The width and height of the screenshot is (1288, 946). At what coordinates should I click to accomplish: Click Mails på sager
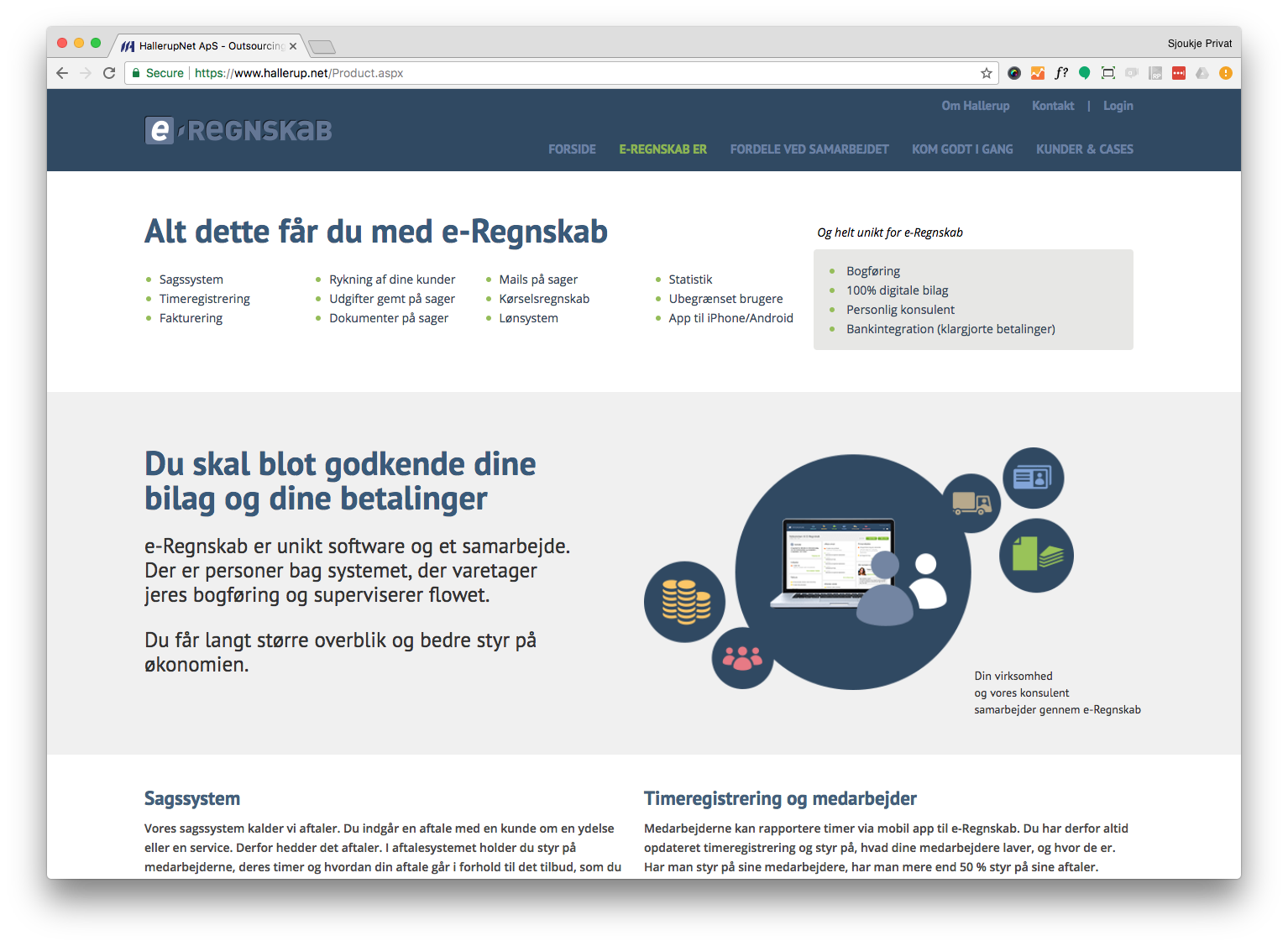tap(538, 280)
